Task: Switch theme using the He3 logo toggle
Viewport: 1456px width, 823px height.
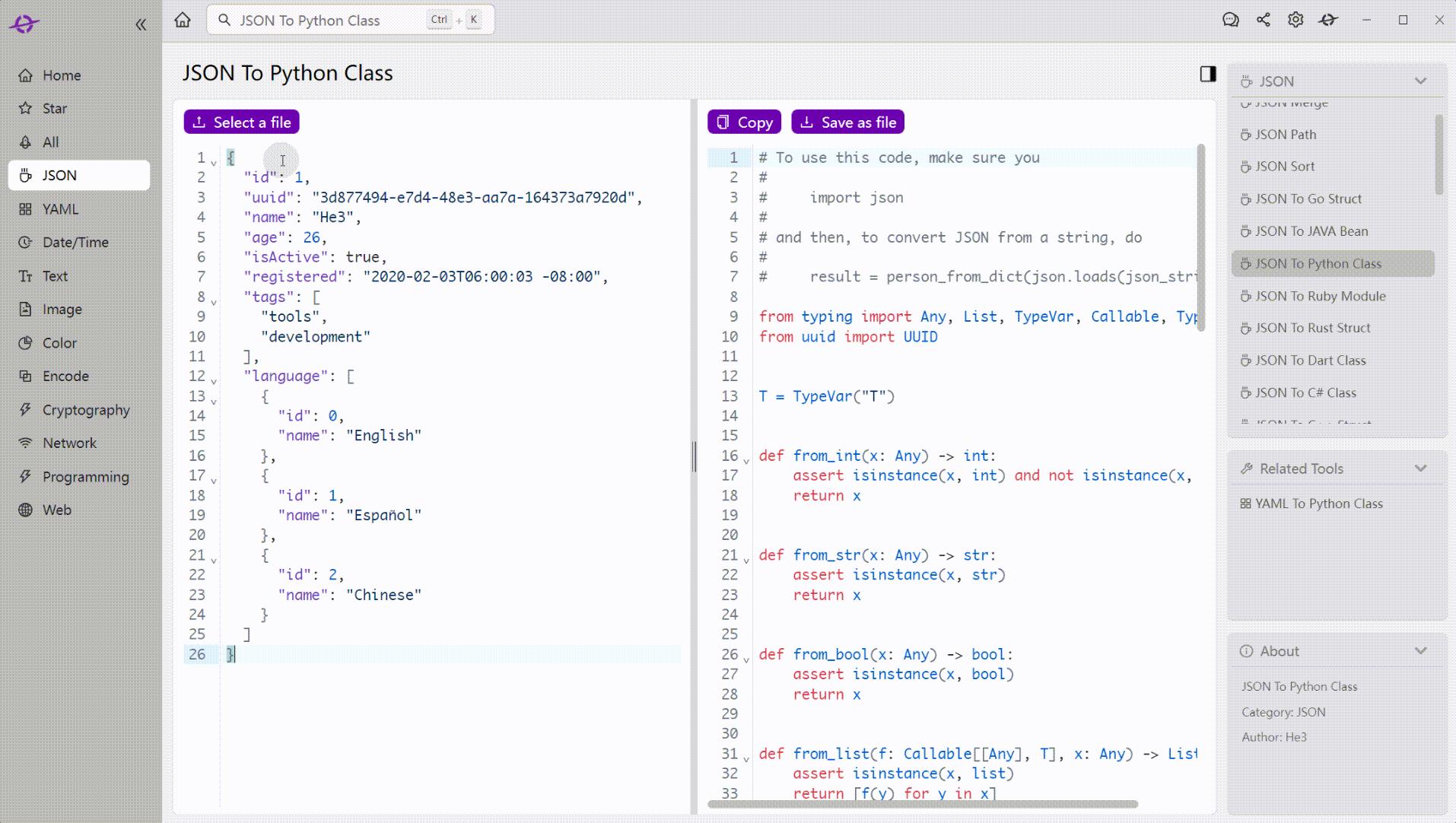Action: pyautogui.click(x=23, y=24)
